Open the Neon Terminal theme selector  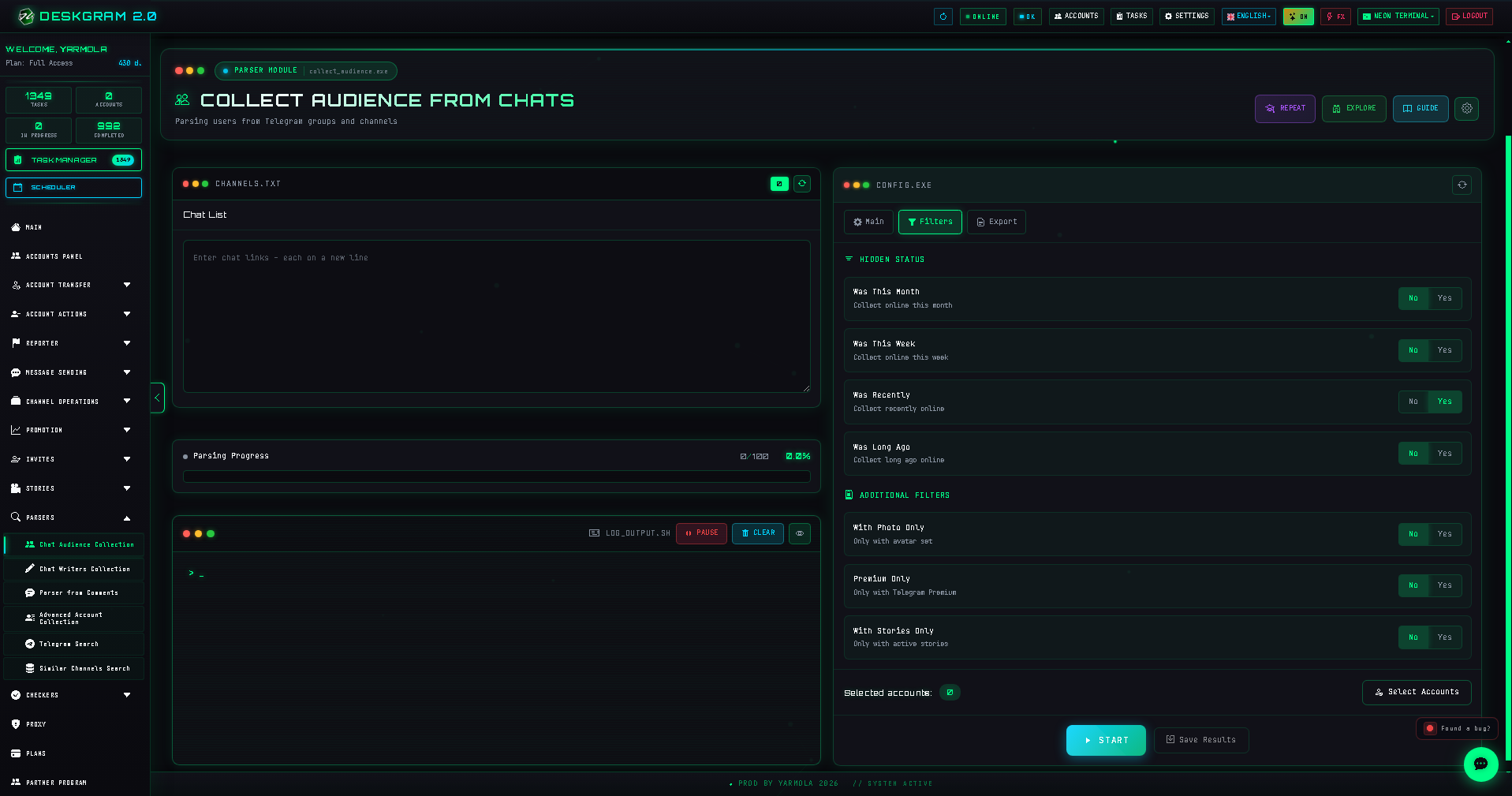[x=1398, y=17]
